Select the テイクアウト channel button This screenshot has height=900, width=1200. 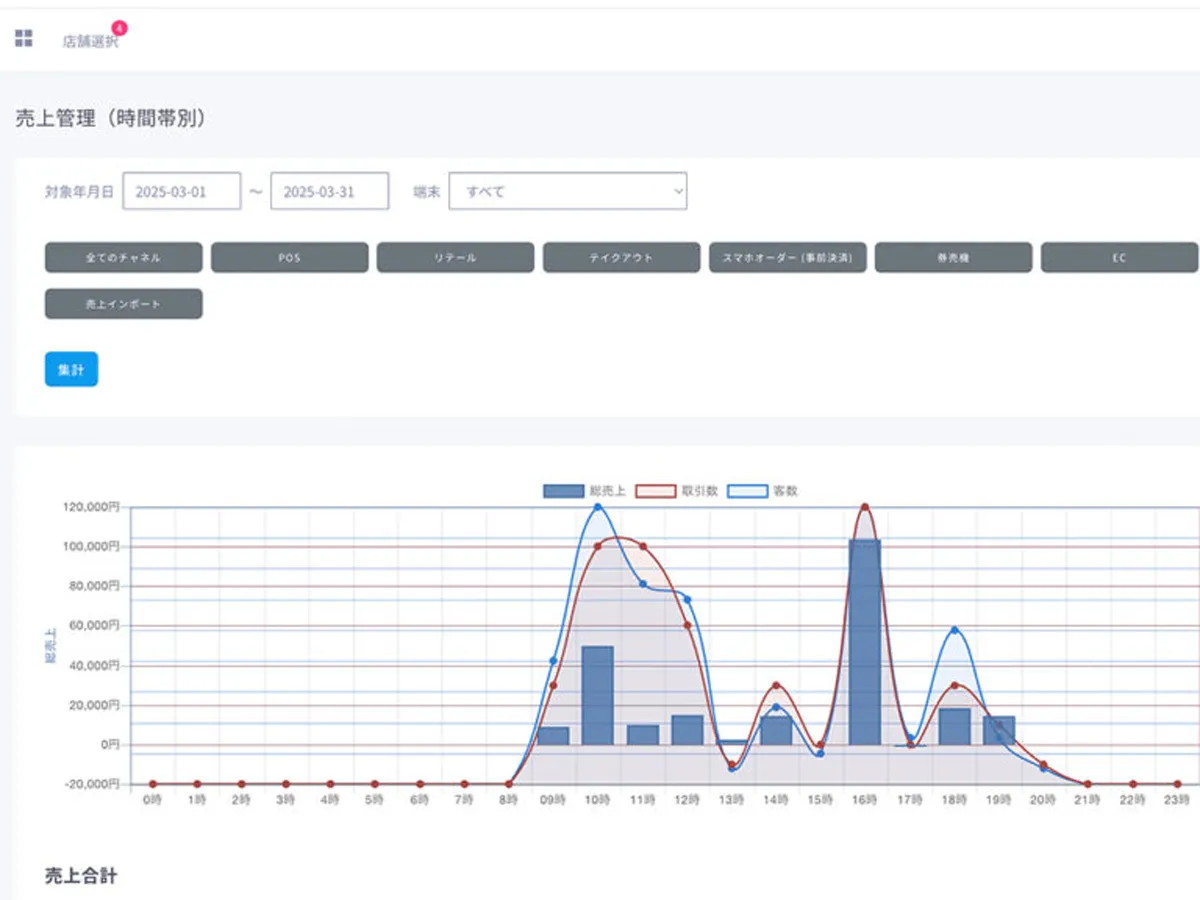(621, 257)
